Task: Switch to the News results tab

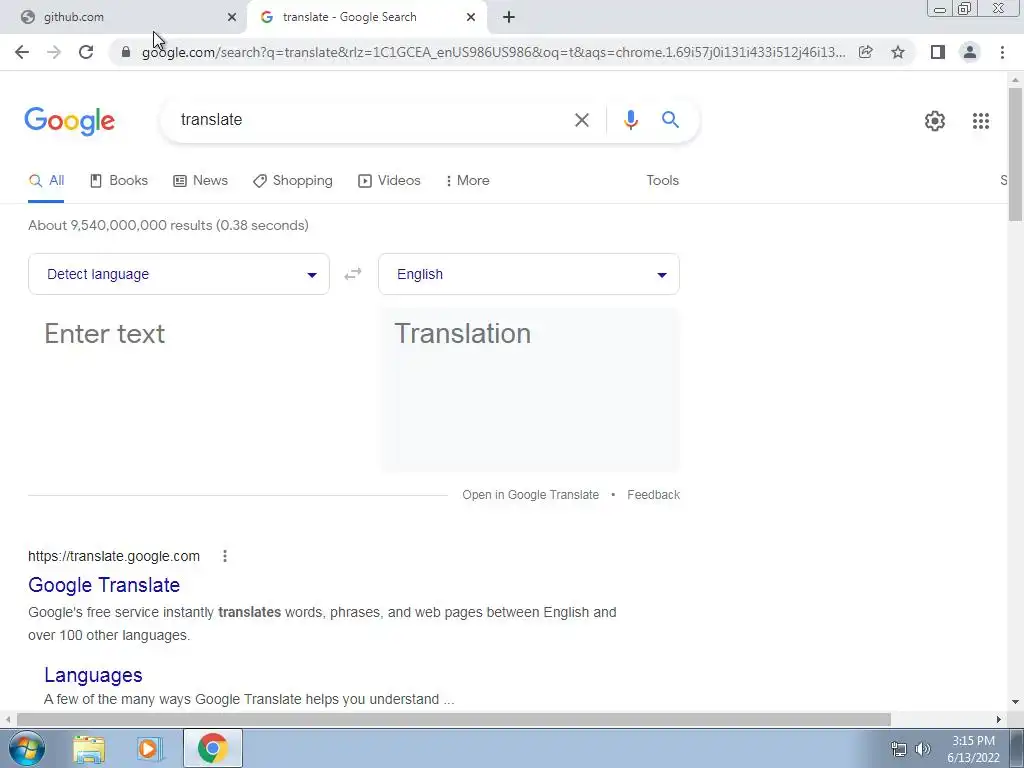Action: pyautogui.click(x=200, y=181)
